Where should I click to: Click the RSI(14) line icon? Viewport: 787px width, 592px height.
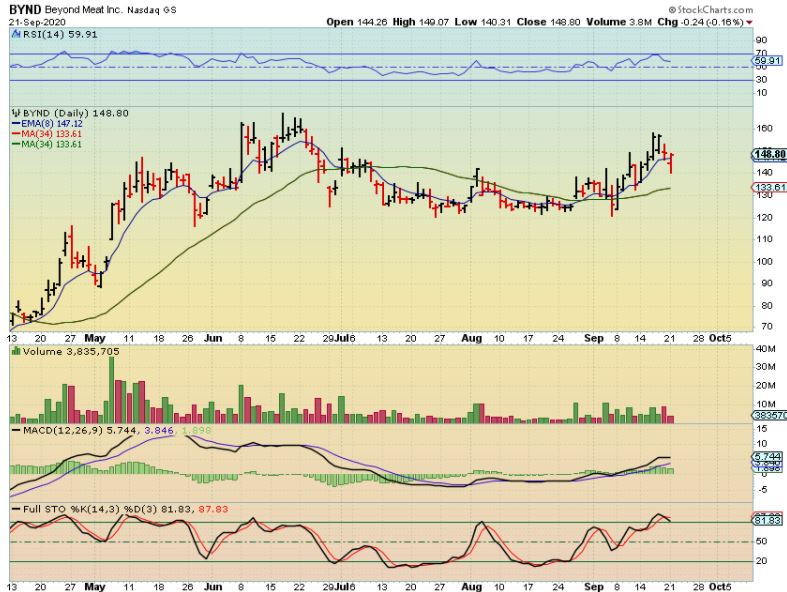coord(15,35)
